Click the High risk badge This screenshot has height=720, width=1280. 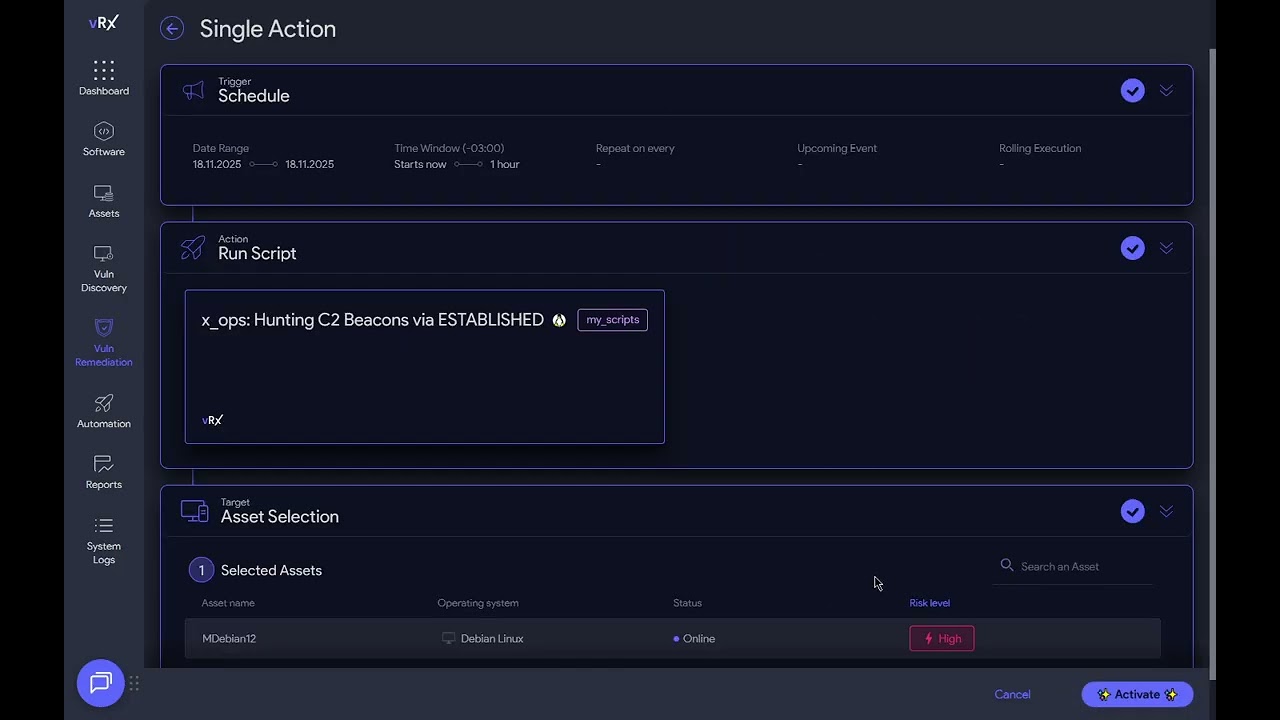[x=941, y=638]
